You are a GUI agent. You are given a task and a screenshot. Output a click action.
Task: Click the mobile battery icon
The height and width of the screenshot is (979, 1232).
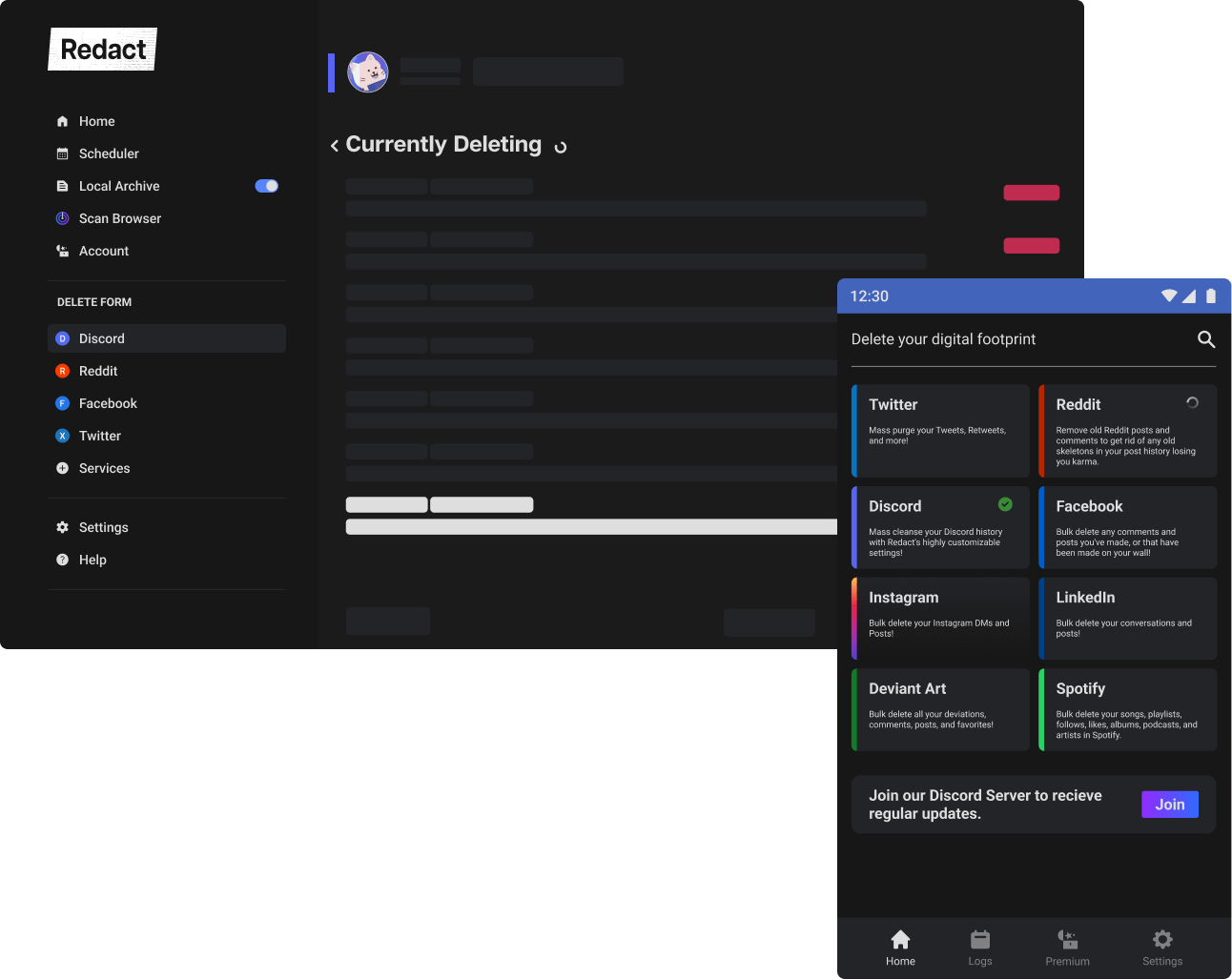[x=1211, y=296]
